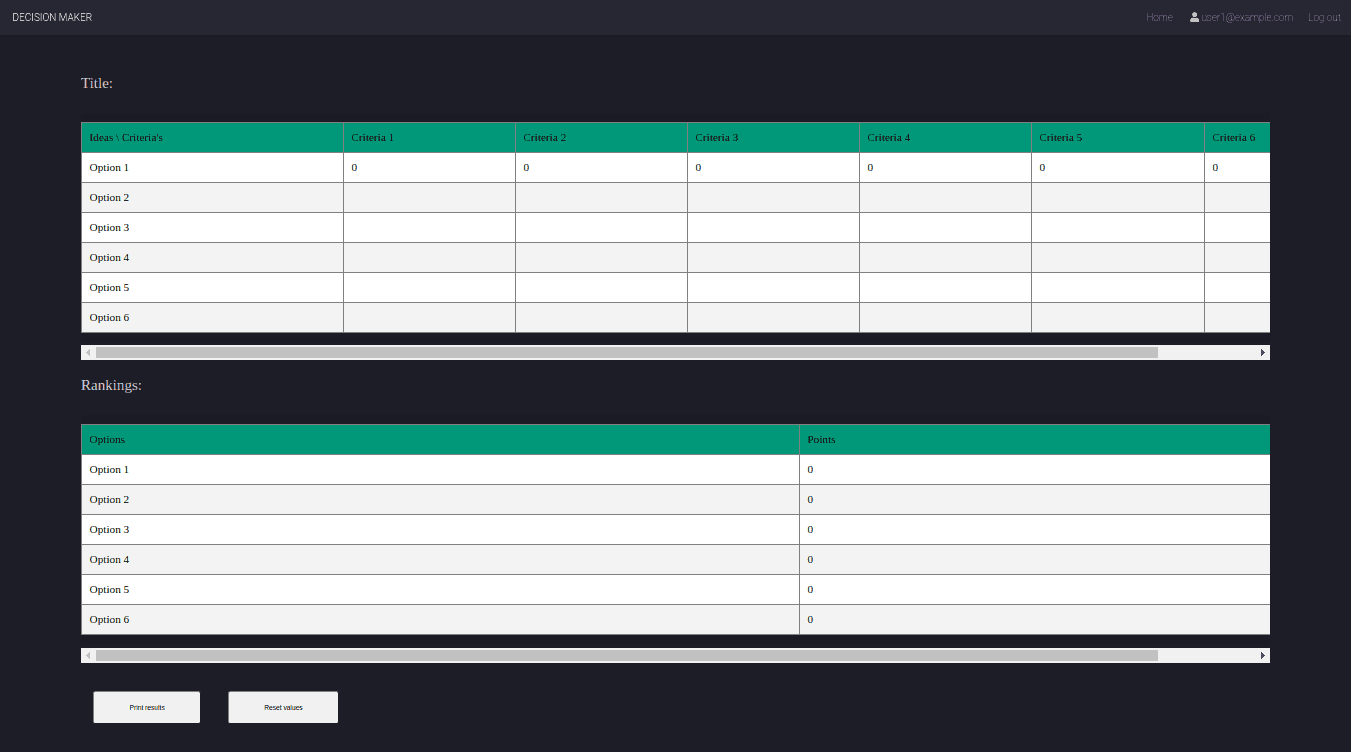Click the Rankings: heading
The height and width of the screenshot is (752, 1351).
(111, 385)
